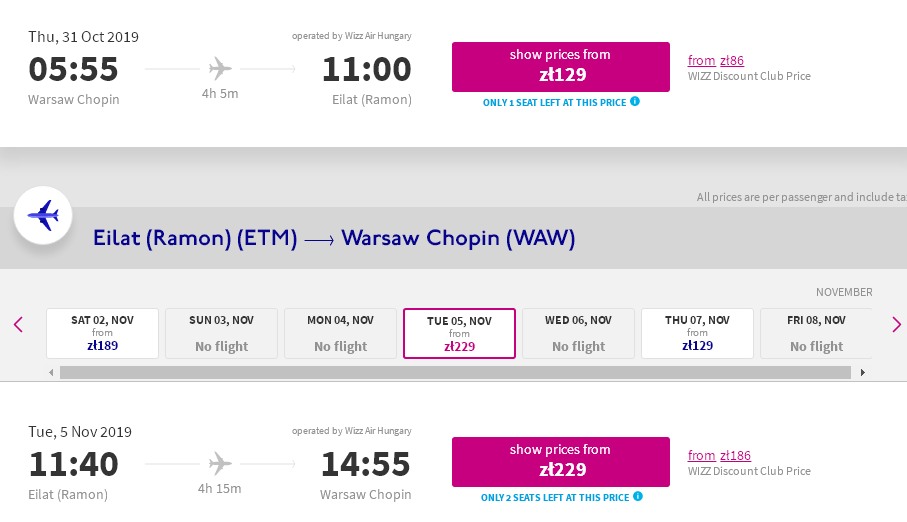Click the round blue airplane icon
The width and height of the screenshot is (907, 522).
click(x=43, y=215)
